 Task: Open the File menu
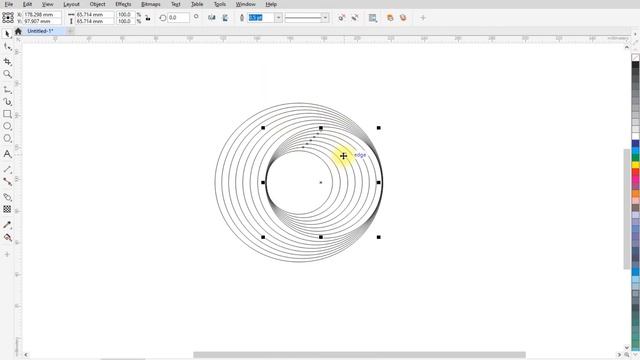9,4
